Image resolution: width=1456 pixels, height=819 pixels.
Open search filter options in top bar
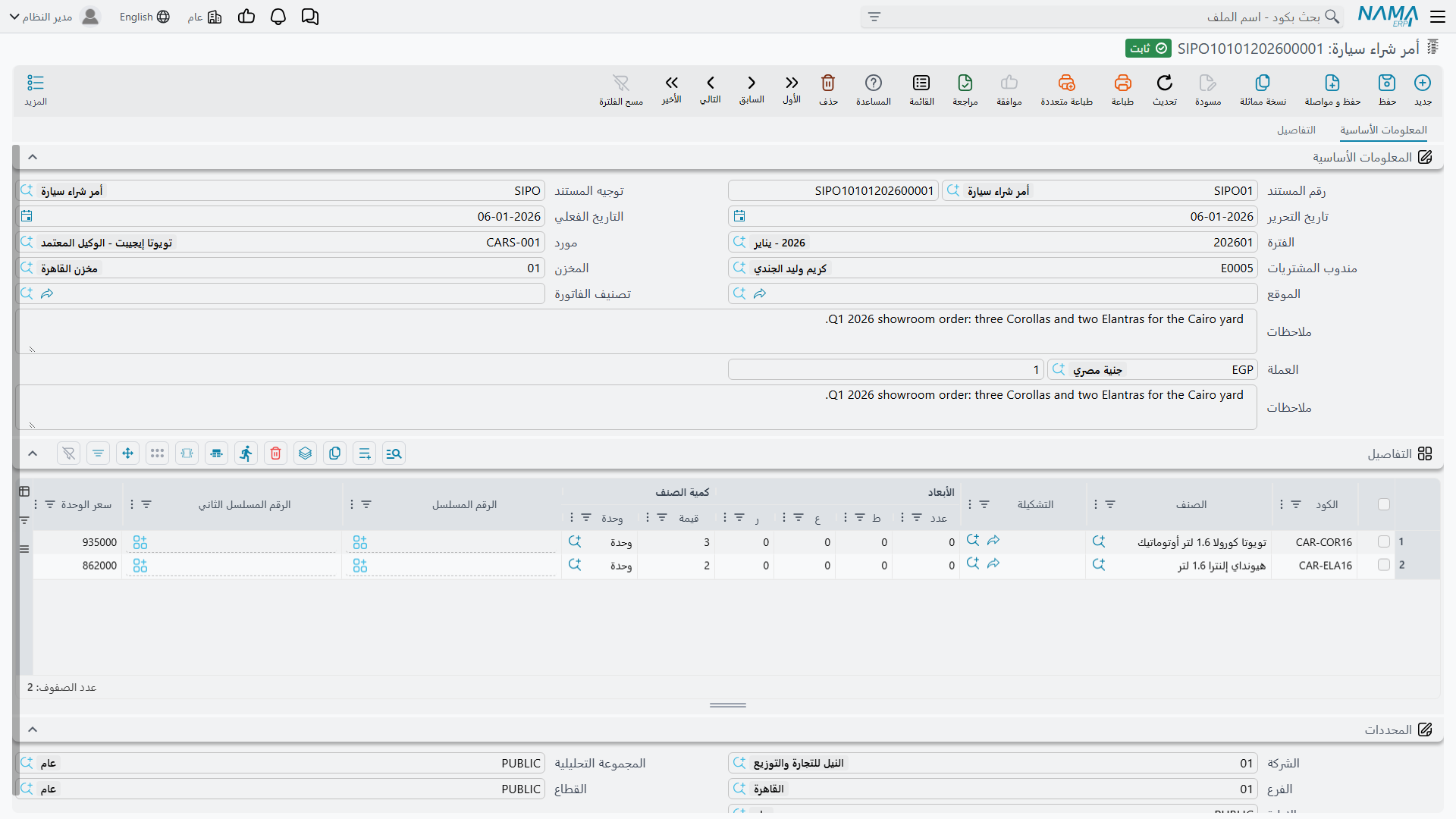pos(874,17)
